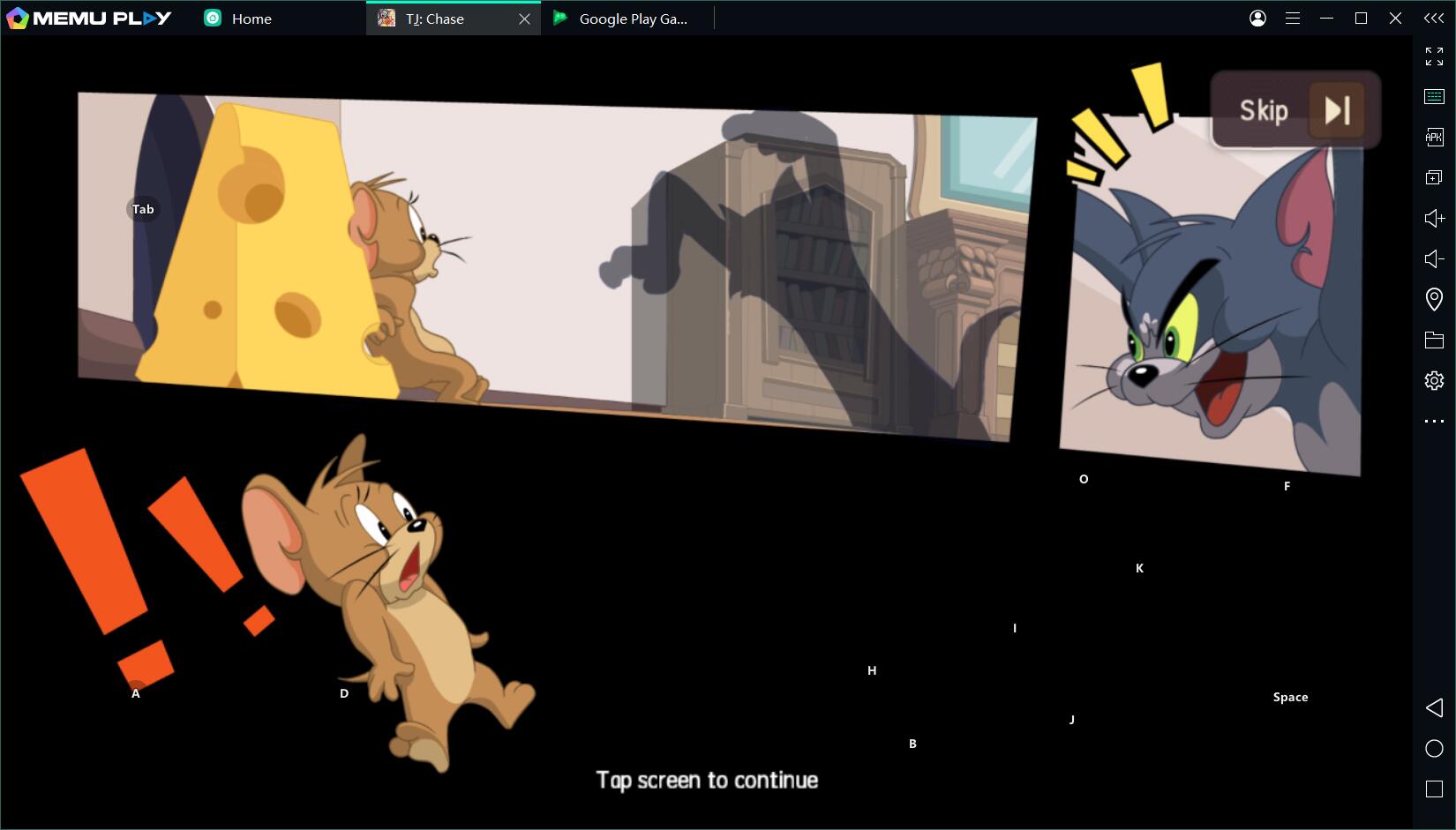
Task: Enter fullscreen mode from the sidebar
Action: 1434,56
